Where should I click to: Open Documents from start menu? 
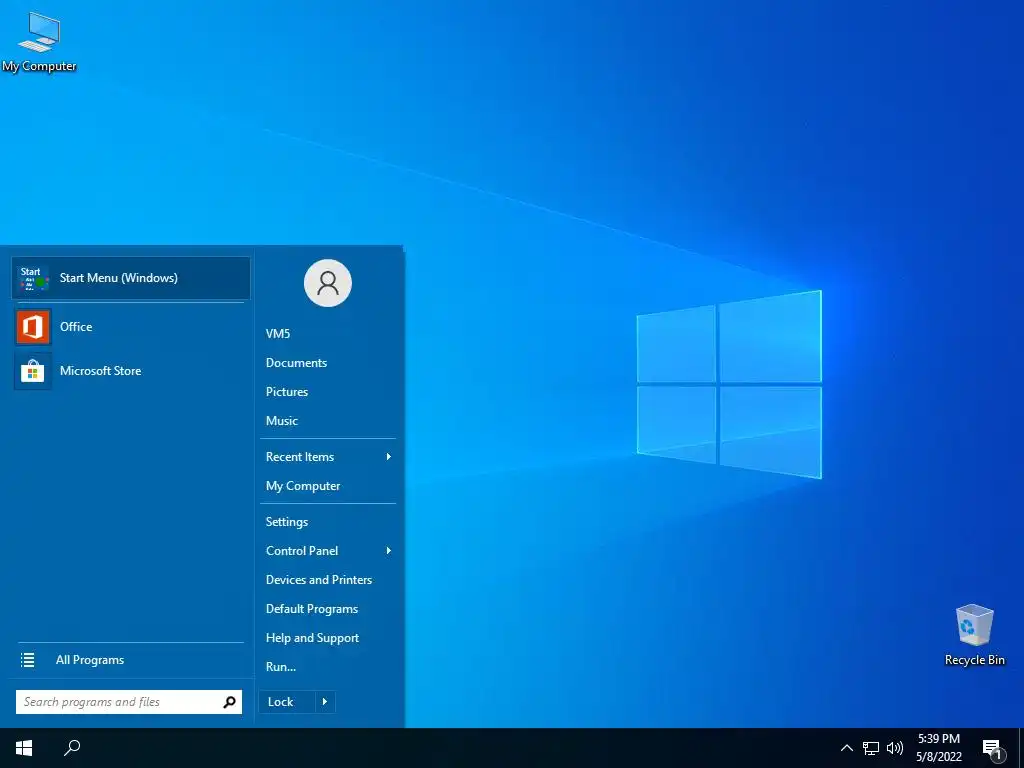(x=296, y=363)
